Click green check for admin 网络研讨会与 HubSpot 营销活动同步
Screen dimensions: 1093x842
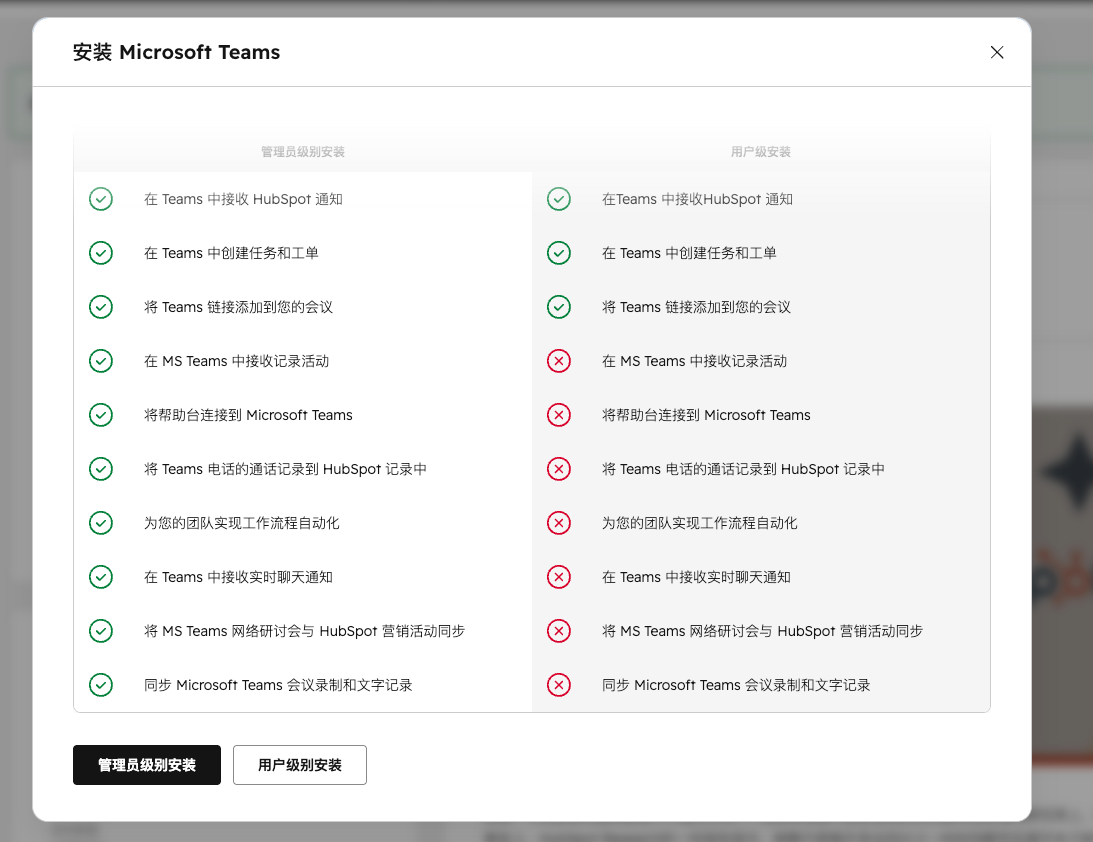click(x=101, y=631)
